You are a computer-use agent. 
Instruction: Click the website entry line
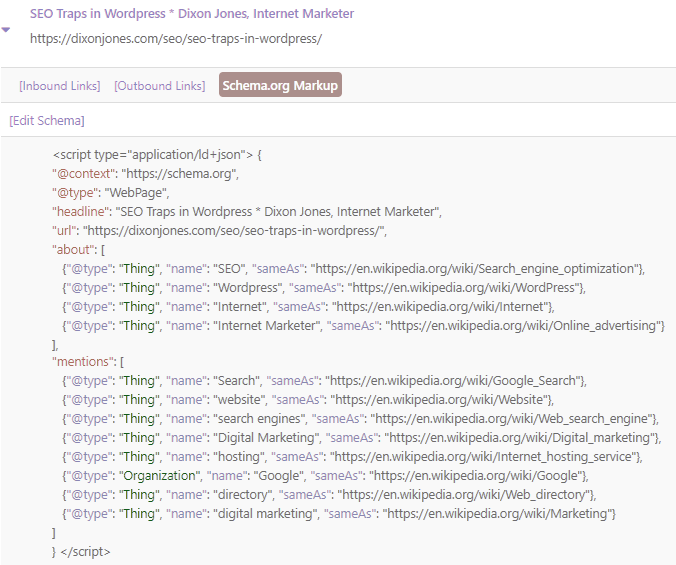point(308,400)
